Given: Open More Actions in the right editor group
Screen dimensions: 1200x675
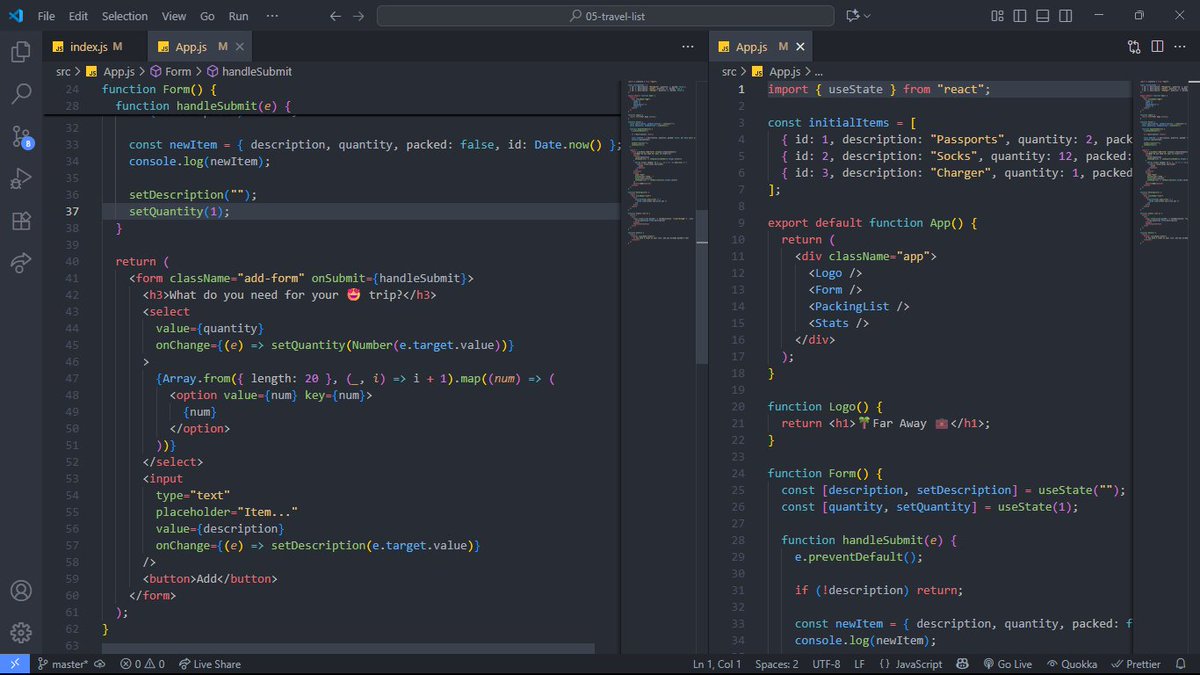Looking at the screenshot, I should coord(1180,46).
